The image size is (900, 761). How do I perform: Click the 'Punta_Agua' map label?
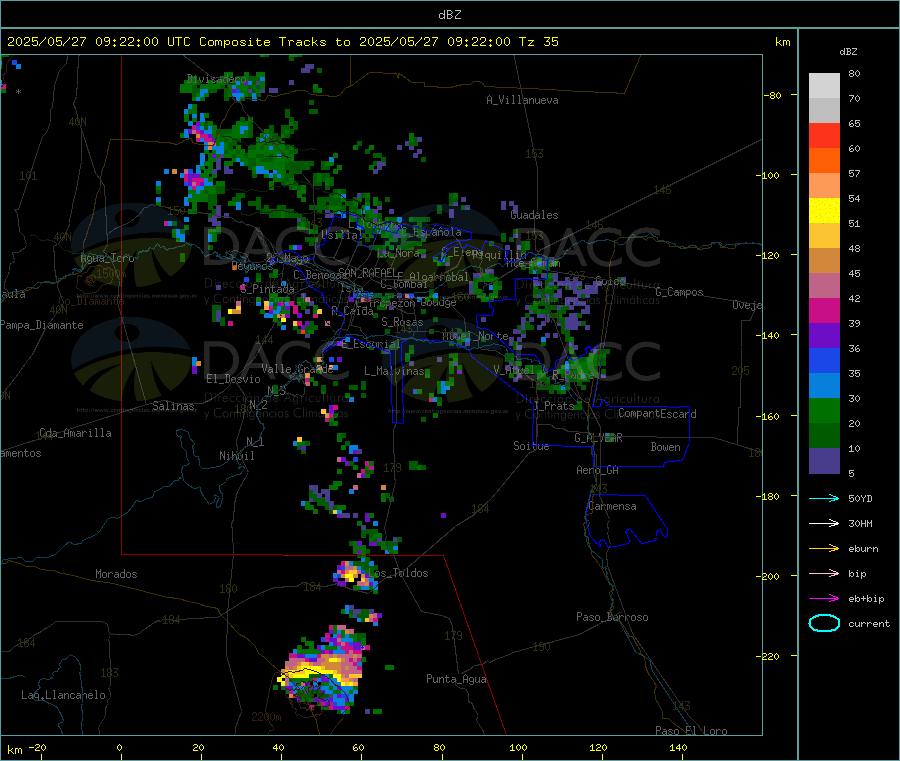456,679
